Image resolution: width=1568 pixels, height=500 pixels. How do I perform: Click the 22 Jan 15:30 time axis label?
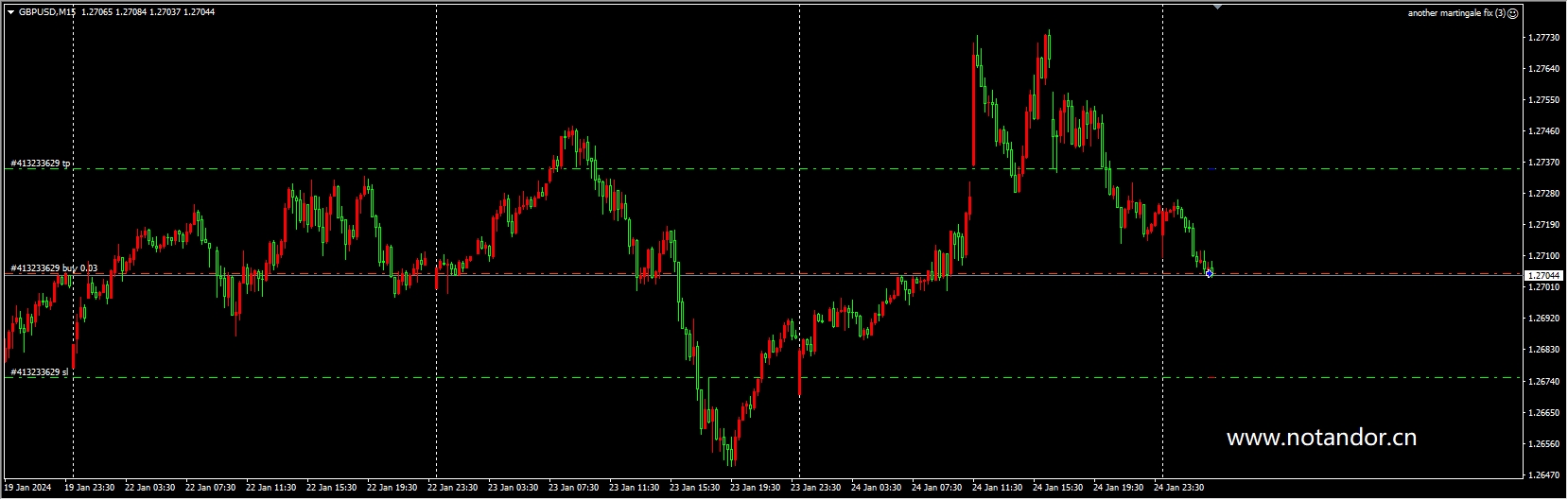click(x=332, y=489)
